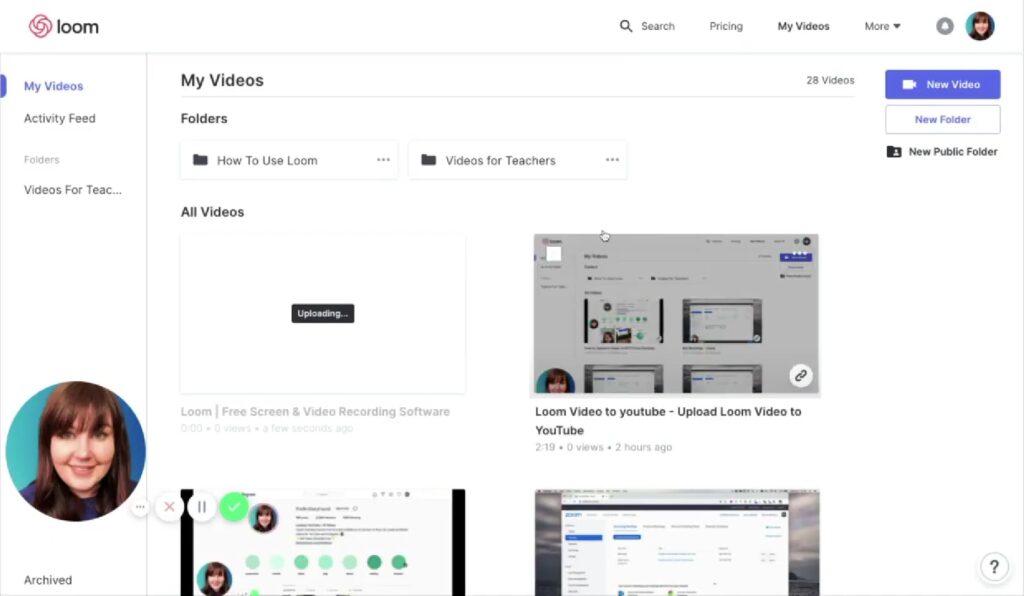Screen dimensions: 1024x596
Task: Open the How To Use Loom folder
Action: (x=289, y=160)
